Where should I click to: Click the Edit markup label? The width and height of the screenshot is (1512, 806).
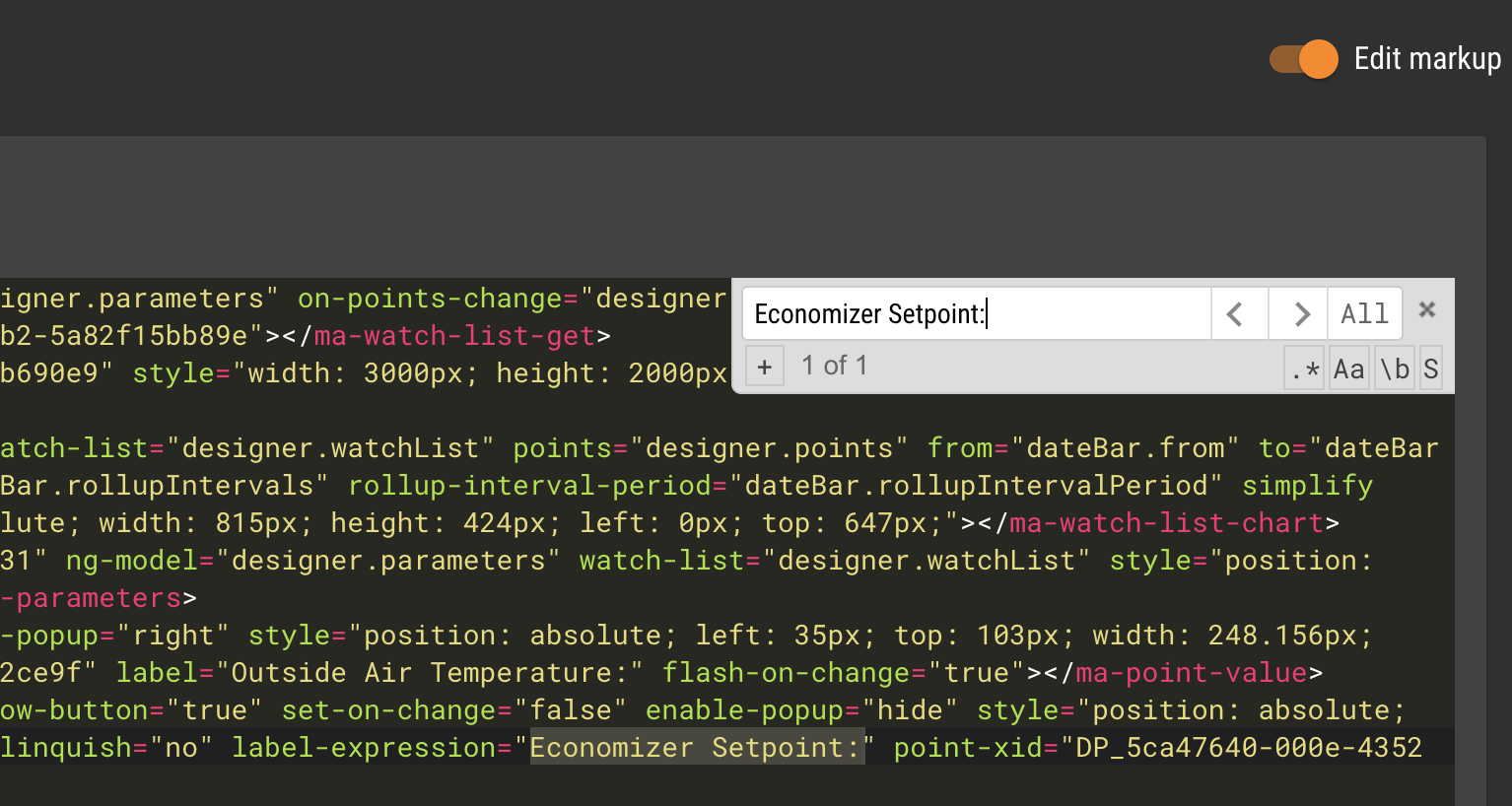click(1427, 59)
